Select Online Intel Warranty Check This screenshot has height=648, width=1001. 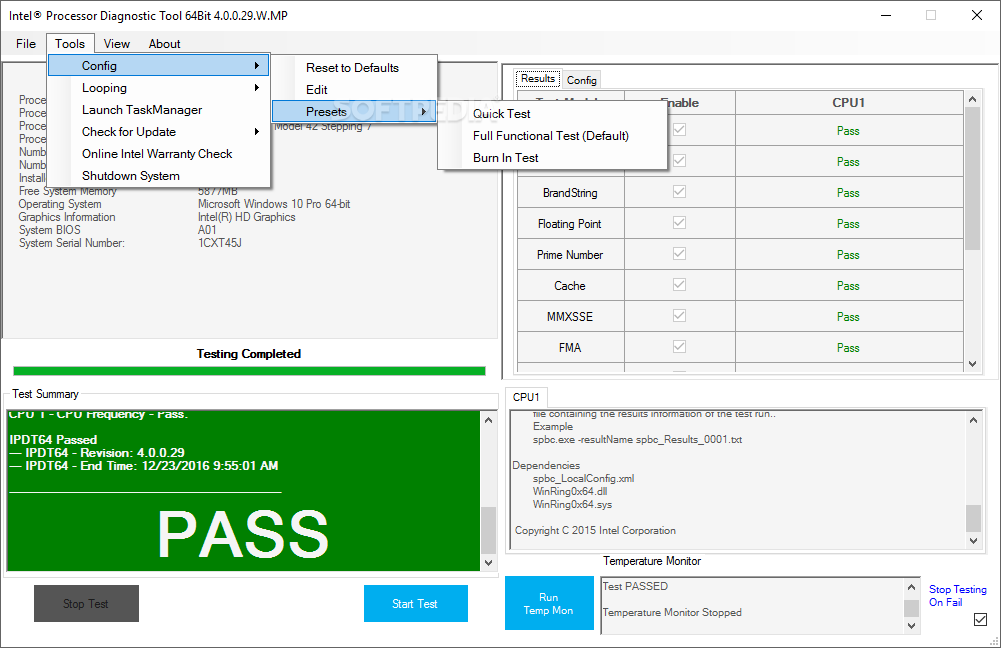(158, 154)
